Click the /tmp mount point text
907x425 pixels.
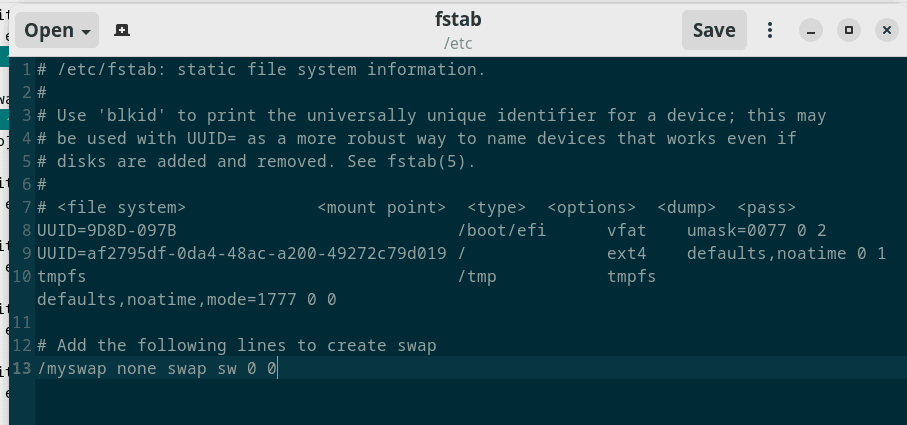pos(476,276)
